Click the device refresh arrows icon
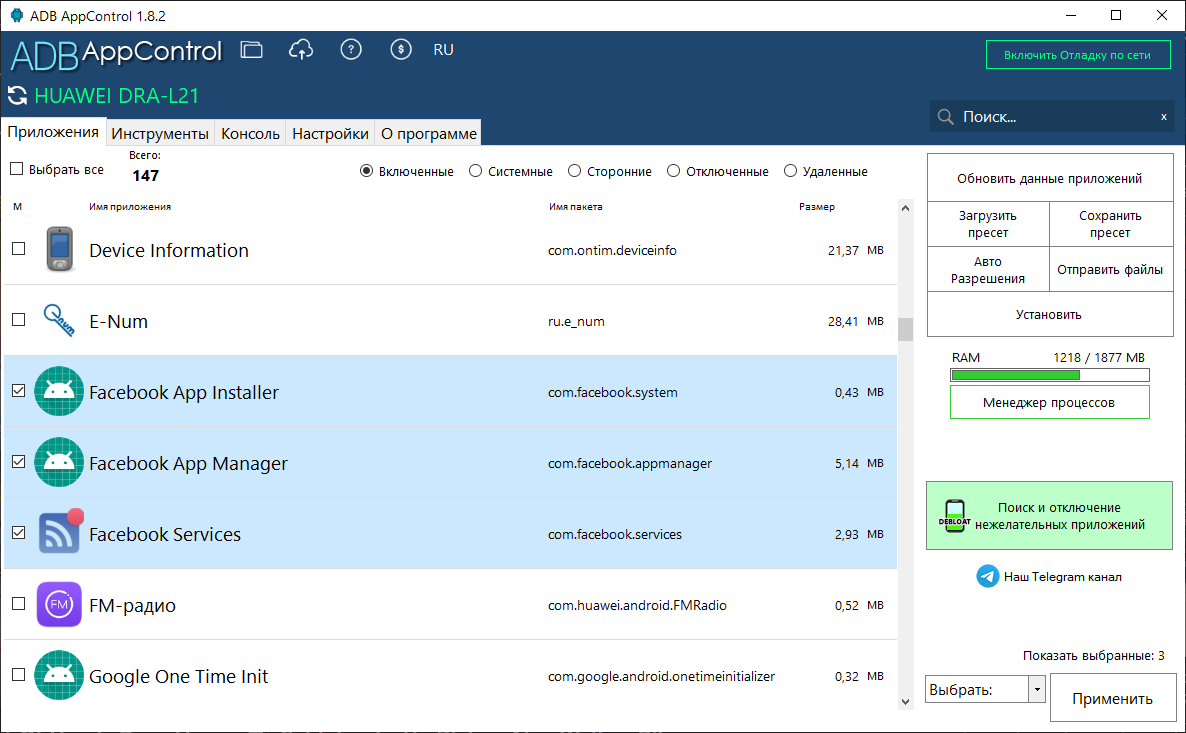 point(17,96)
